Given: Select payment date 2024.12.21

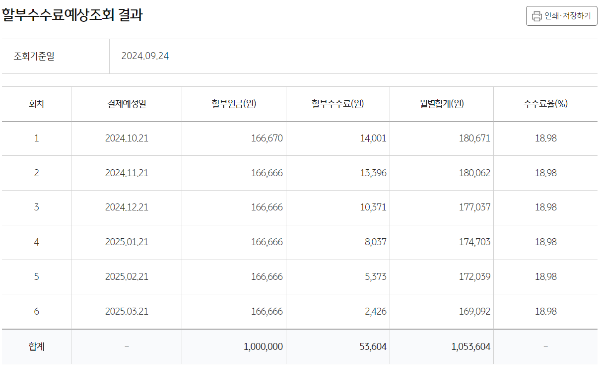Looking at the screenshot, I should pos(127,207).
